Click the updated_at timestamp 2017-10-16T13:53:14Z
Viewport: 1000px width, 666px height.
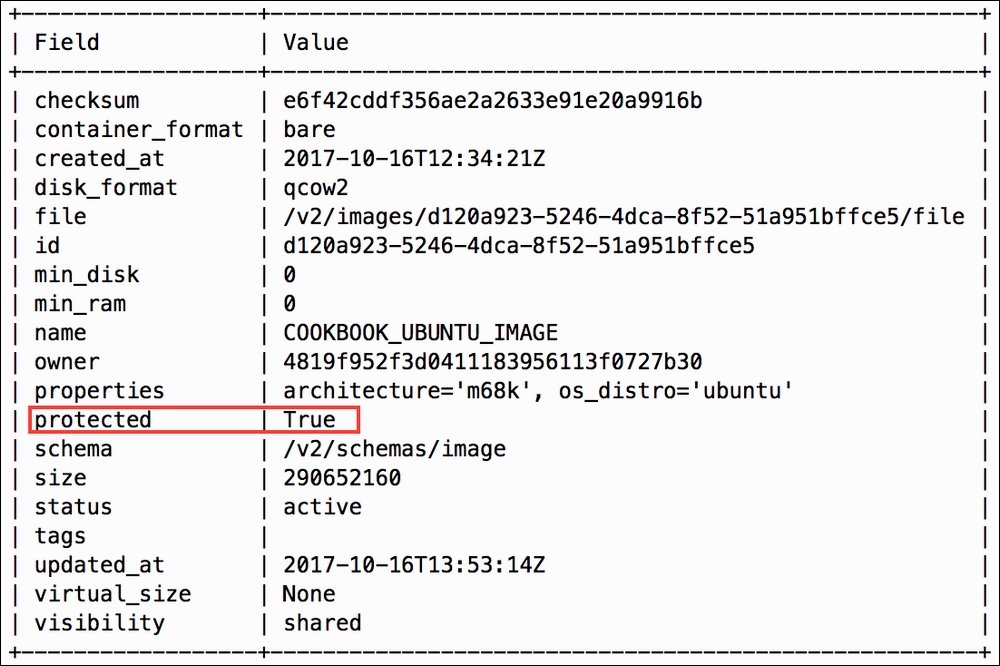coord(414,565)
